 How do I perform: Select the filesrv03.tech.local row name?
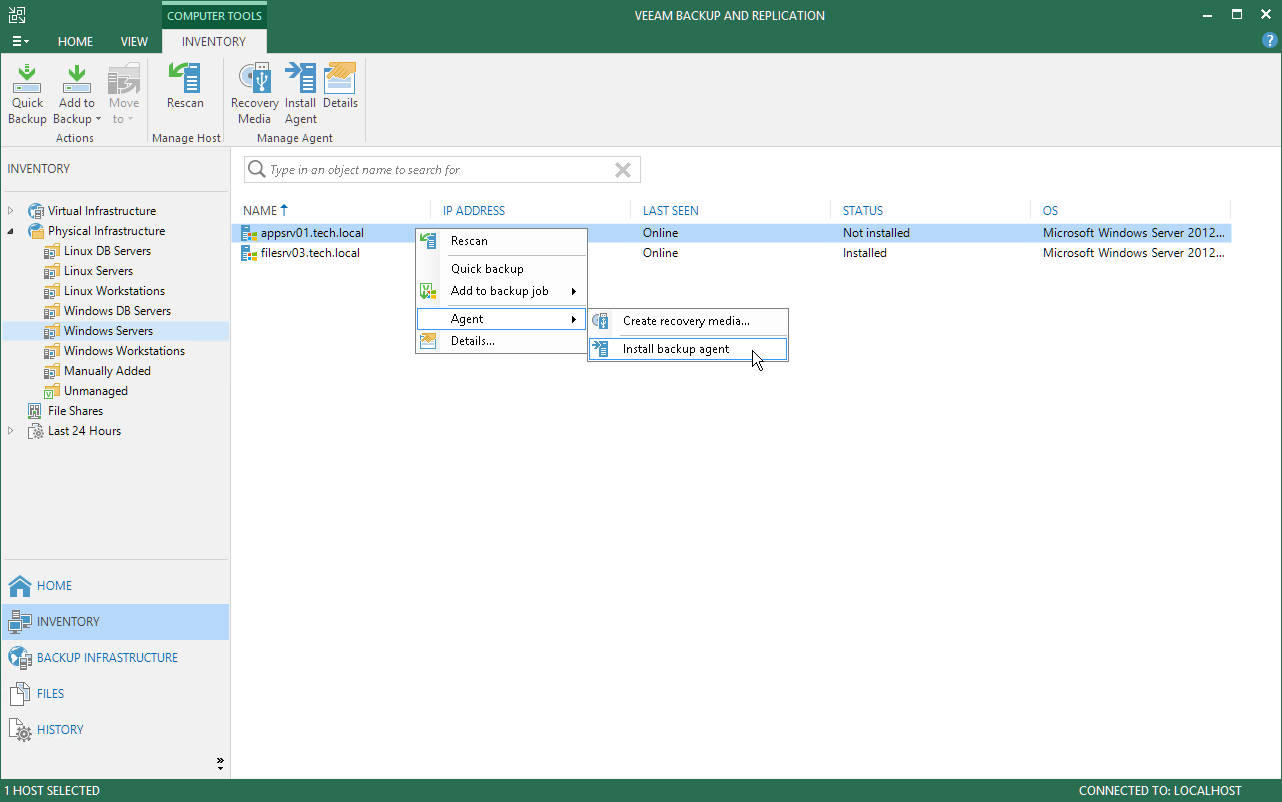pyautogui.click(x=310, y=253)
